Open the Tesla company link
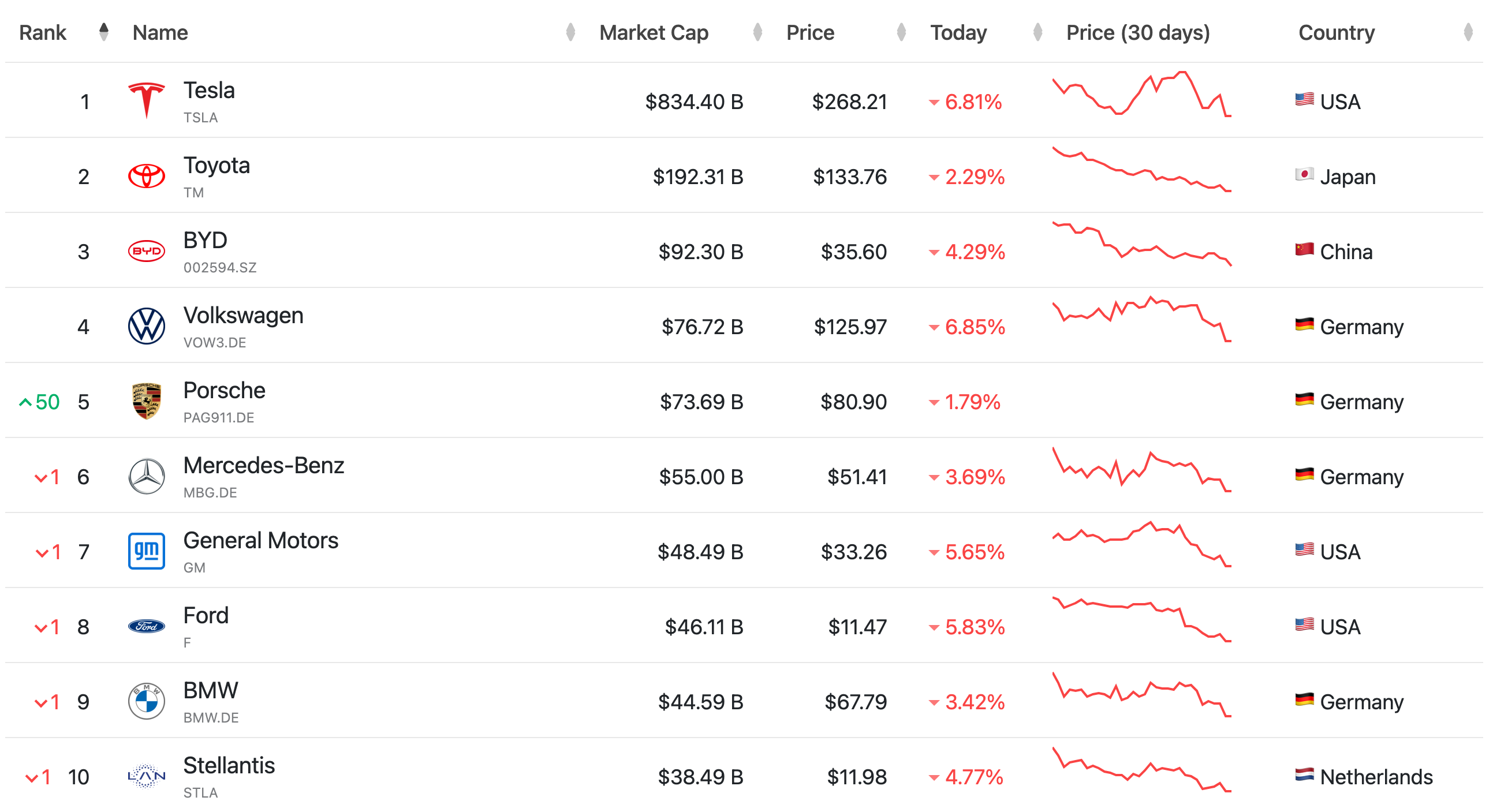The width and height of the screenshot is (1493, 812). click(x=208, y=91)
